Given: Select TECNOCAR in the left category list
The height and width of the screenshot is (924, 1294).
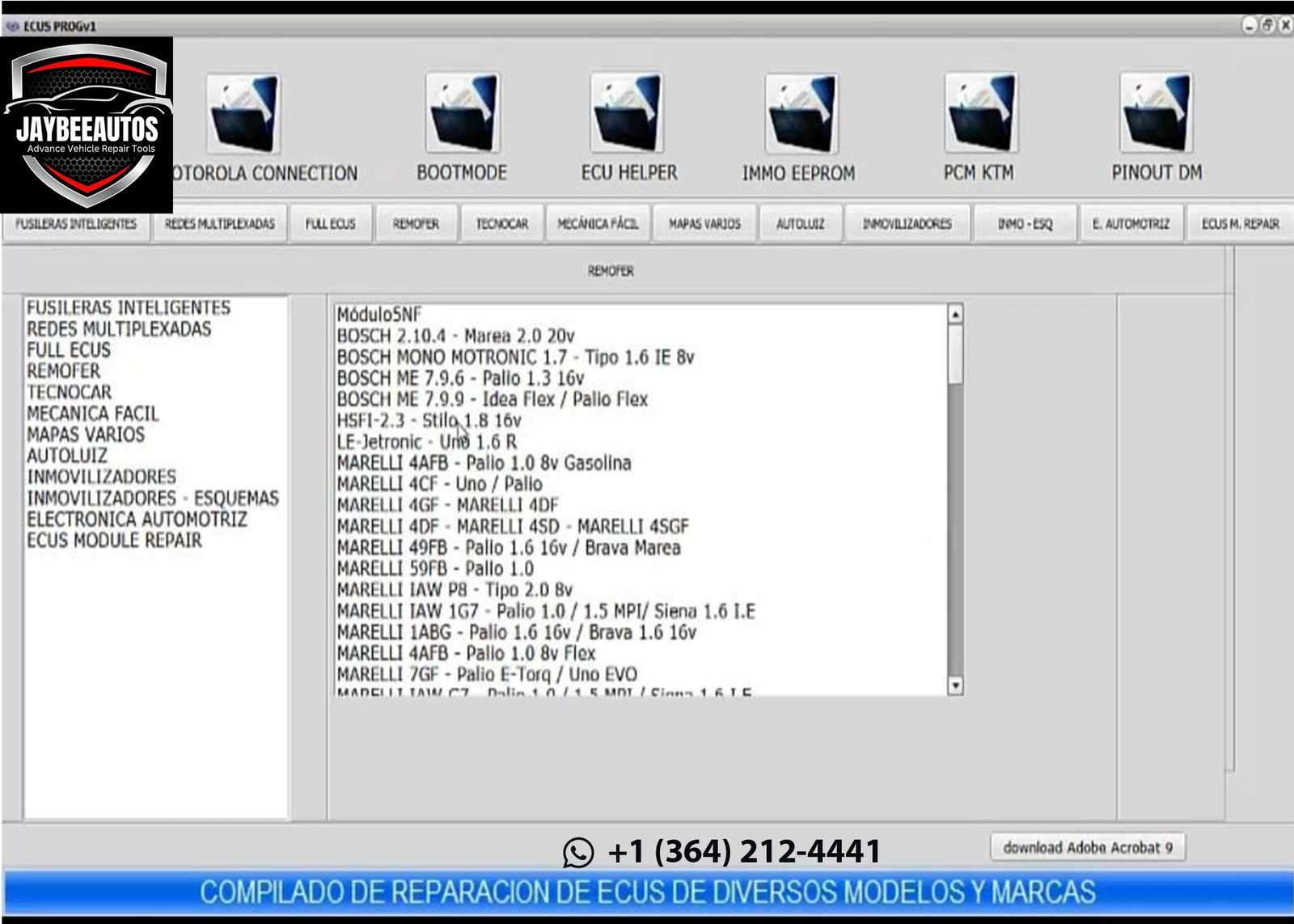Looking at the screenshot, I should click(70, 392).
